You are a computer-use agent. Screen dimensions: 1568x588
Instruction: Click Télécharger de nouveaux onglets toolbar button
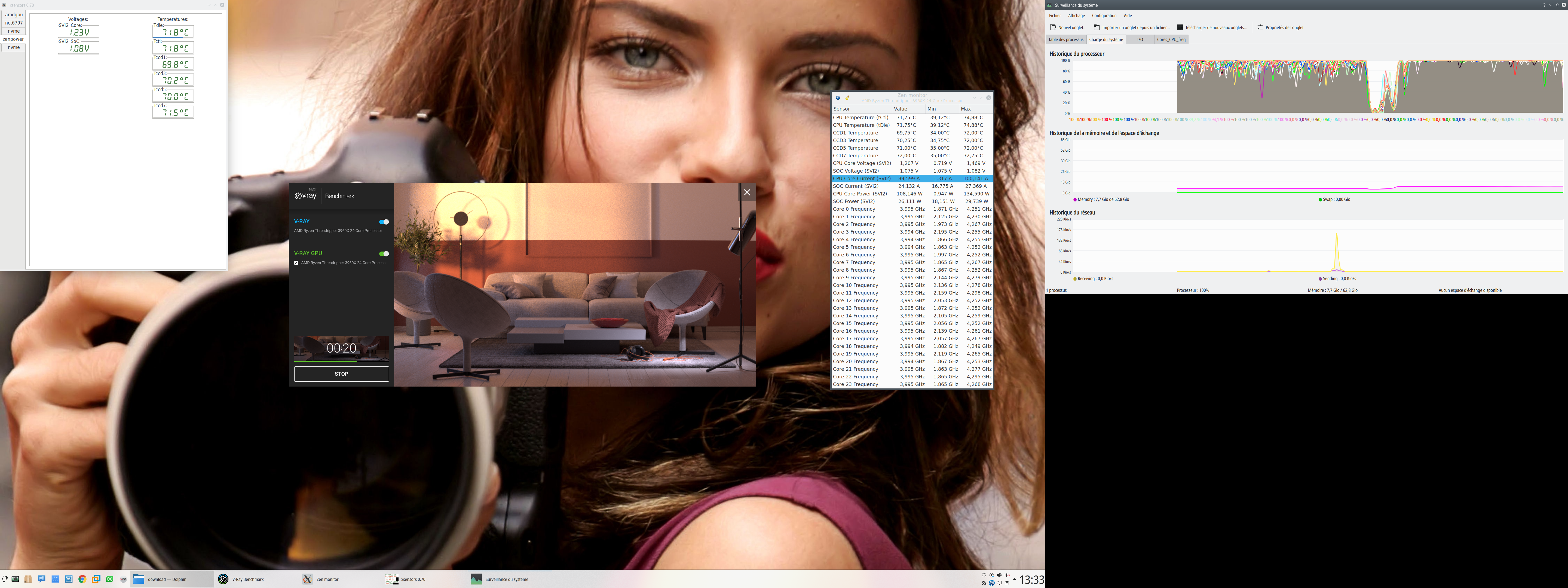pyautogui.click(x=1212, y=27)
